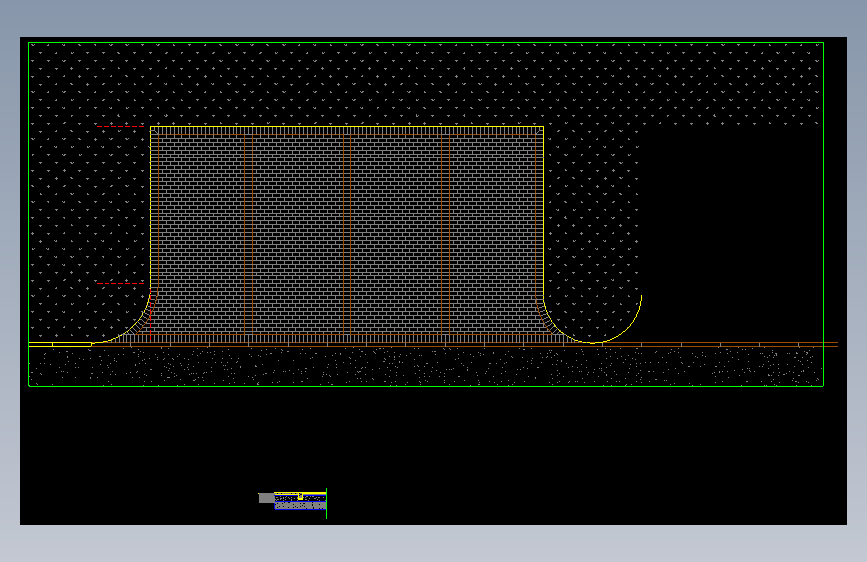The image size is (867, 562).
Task: Select the upper red dashed line
Action: coord(121,127)
